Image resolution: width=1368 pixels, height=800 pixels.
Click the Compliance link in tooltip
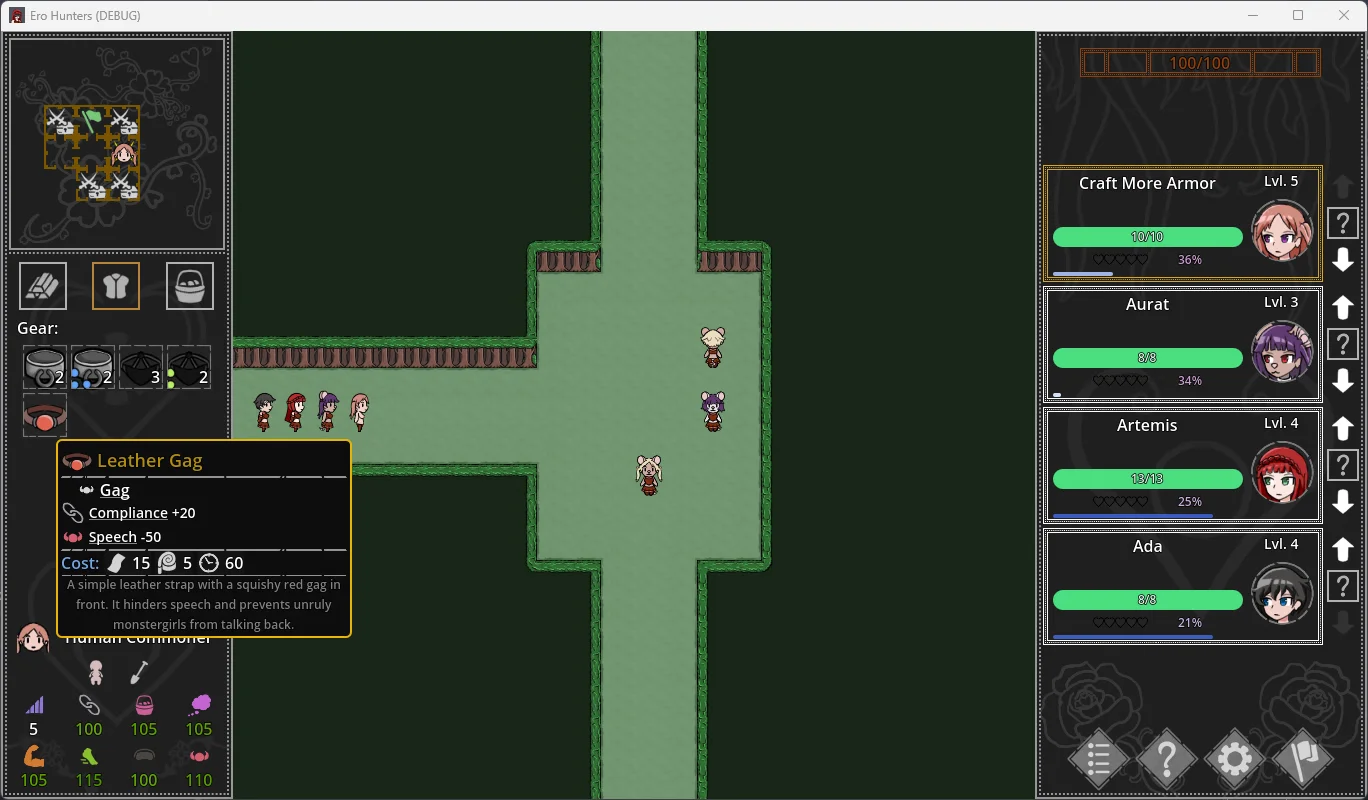pyautogui.click(x=128, y=513)
